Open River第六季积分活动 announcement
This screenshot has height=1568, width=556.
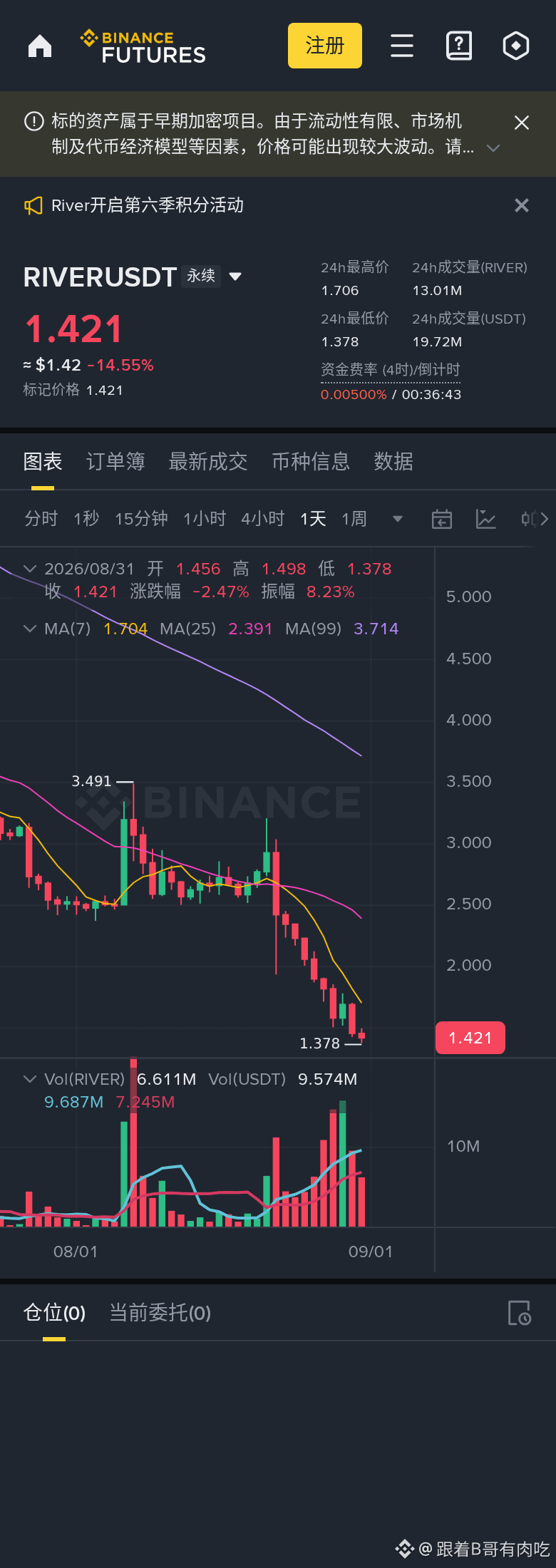(148, 205)
